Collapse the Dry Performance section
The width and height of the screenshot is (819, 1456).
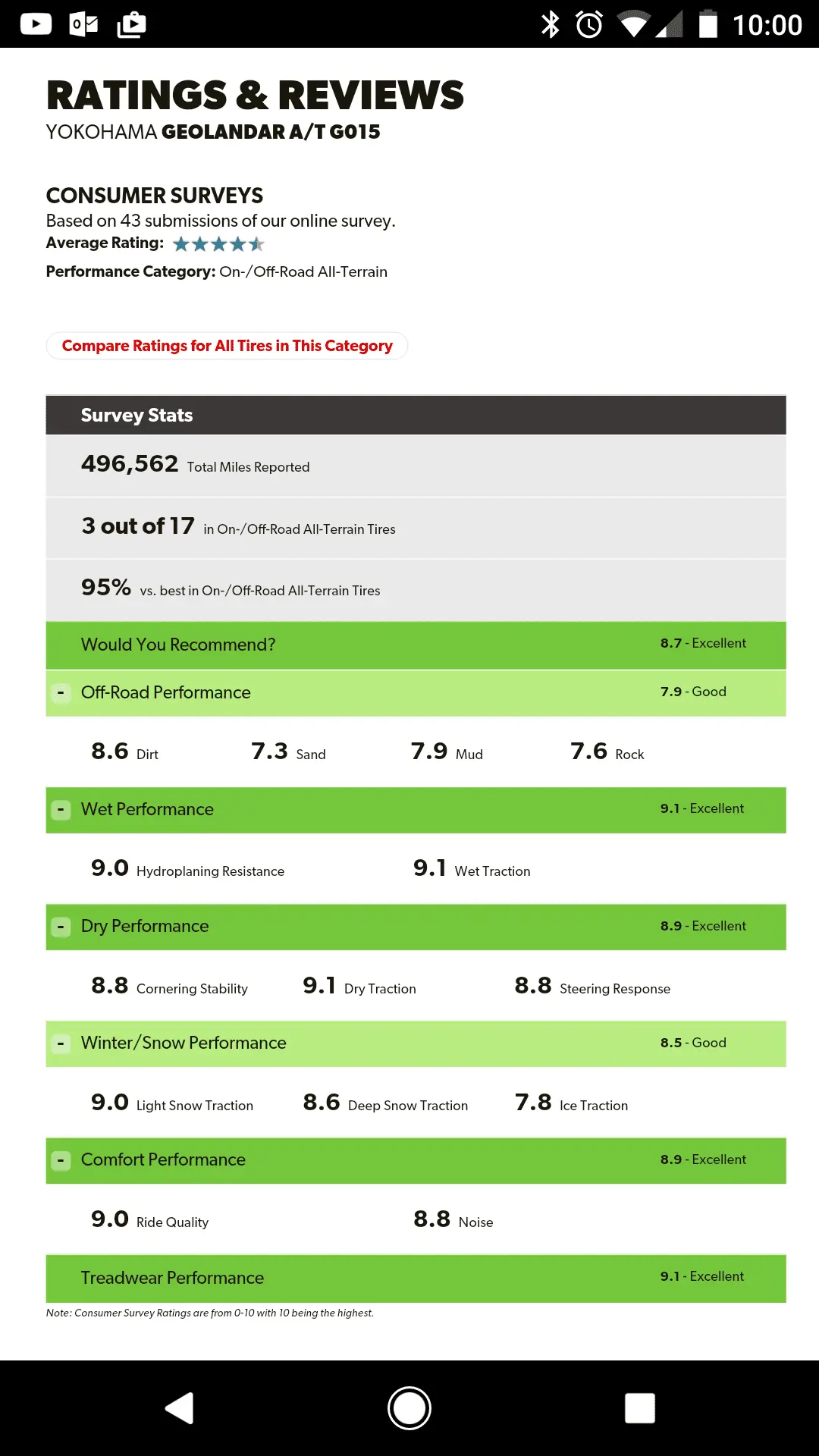click(61, 927)
